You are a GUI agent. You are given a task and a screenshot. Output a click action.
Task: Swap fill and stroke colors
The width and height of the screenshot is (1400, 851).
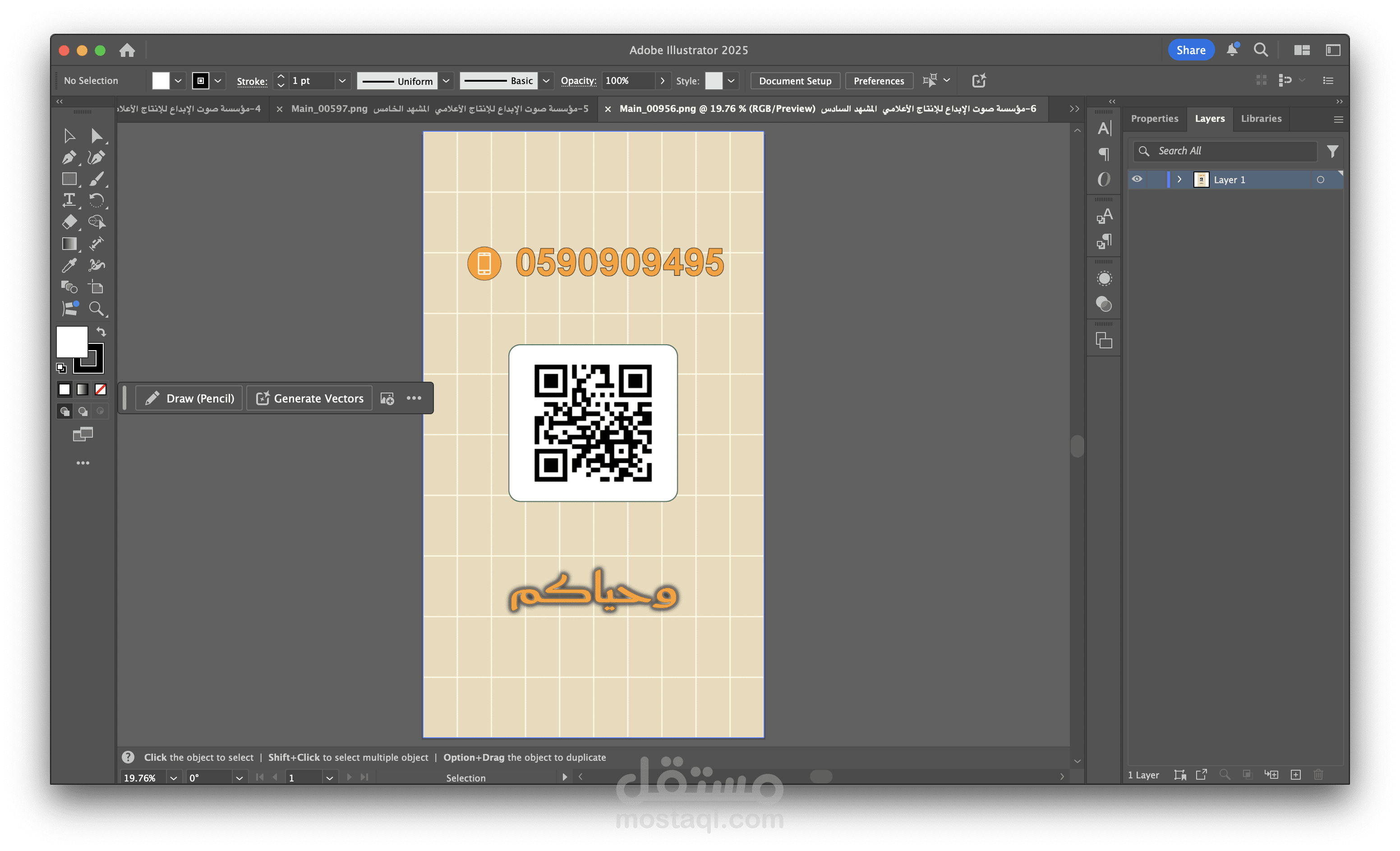tap(101, 331)
